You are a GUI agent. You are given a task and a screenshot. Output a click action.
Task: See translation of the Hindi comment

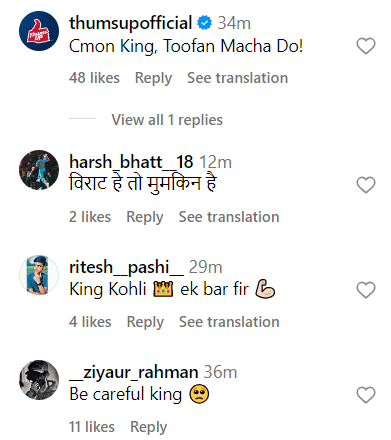[x=229, y=217]
